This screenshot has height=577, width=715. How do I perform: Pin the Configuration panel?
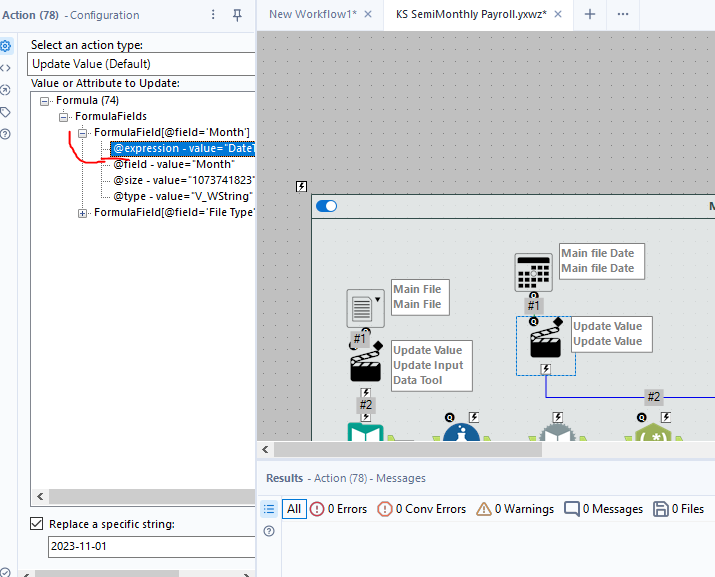[237, 15]
